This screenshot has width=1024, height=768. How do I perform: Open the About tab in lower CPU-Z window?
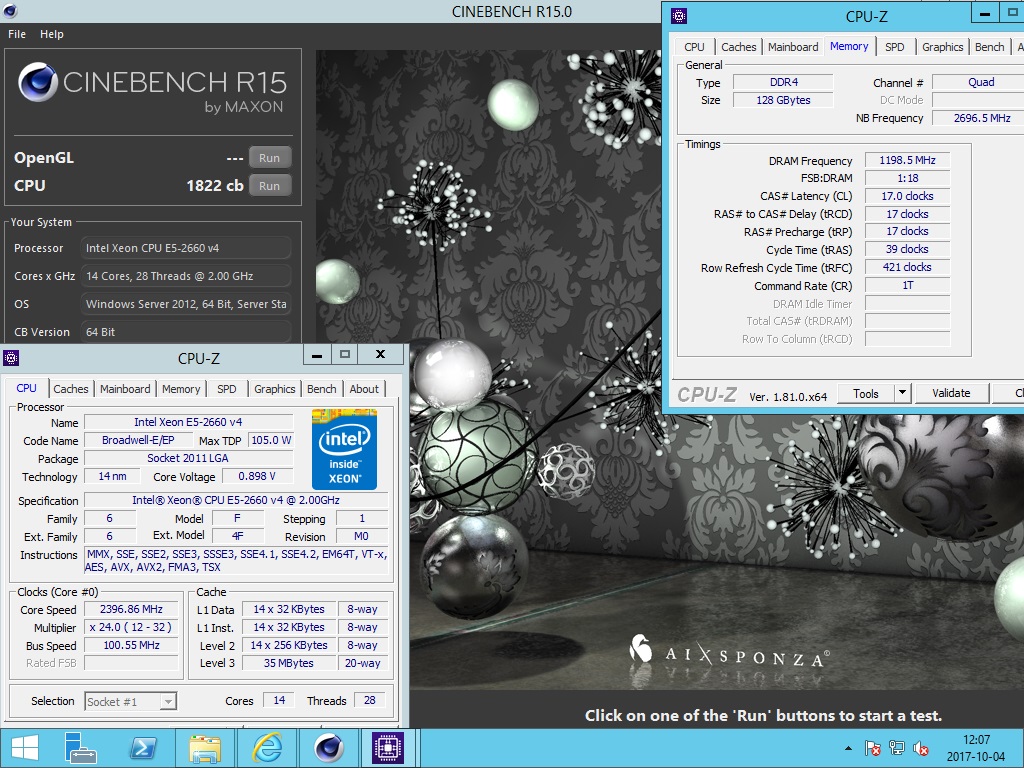[364, 389]
